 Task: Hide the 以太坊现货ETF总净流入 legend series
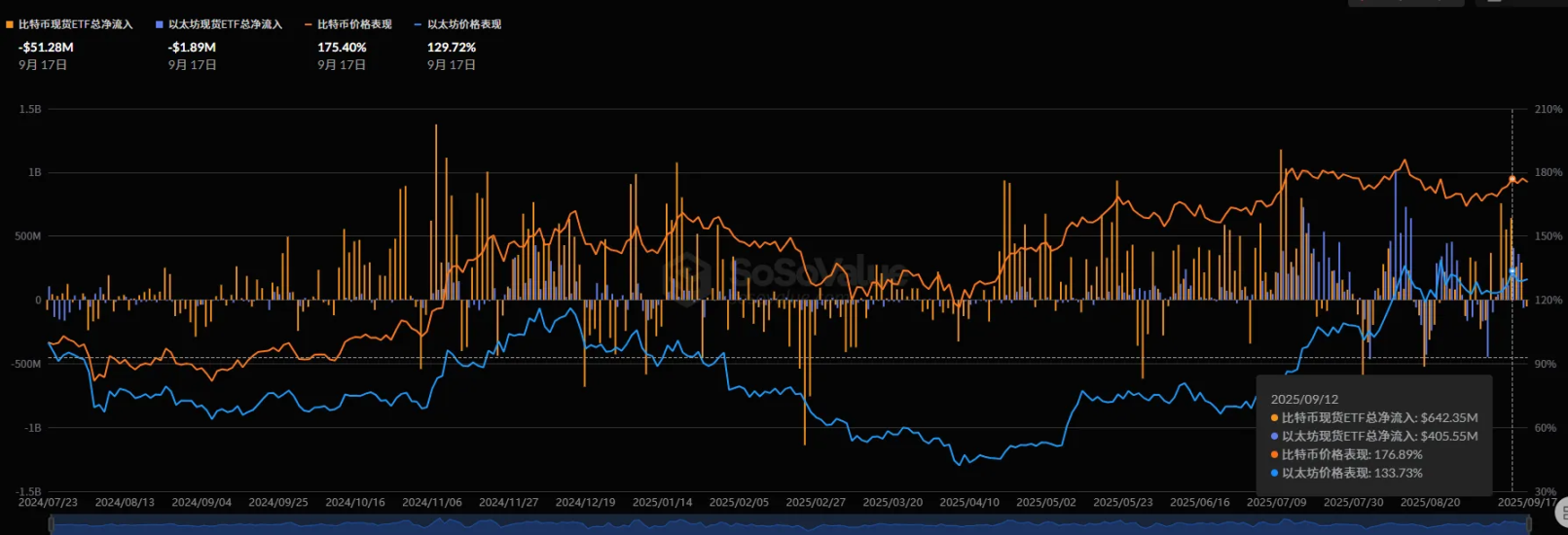click(224, 24)
